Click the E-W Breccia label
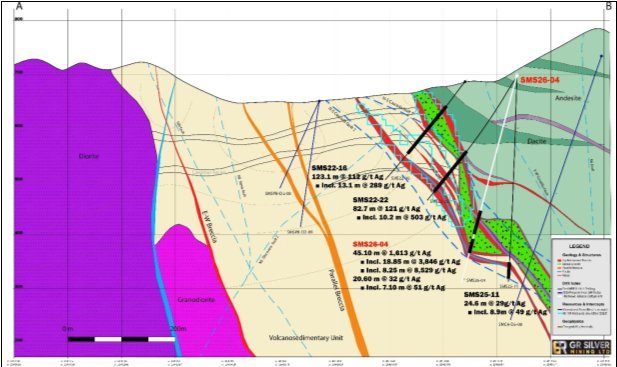 click(x=209, y=226)
